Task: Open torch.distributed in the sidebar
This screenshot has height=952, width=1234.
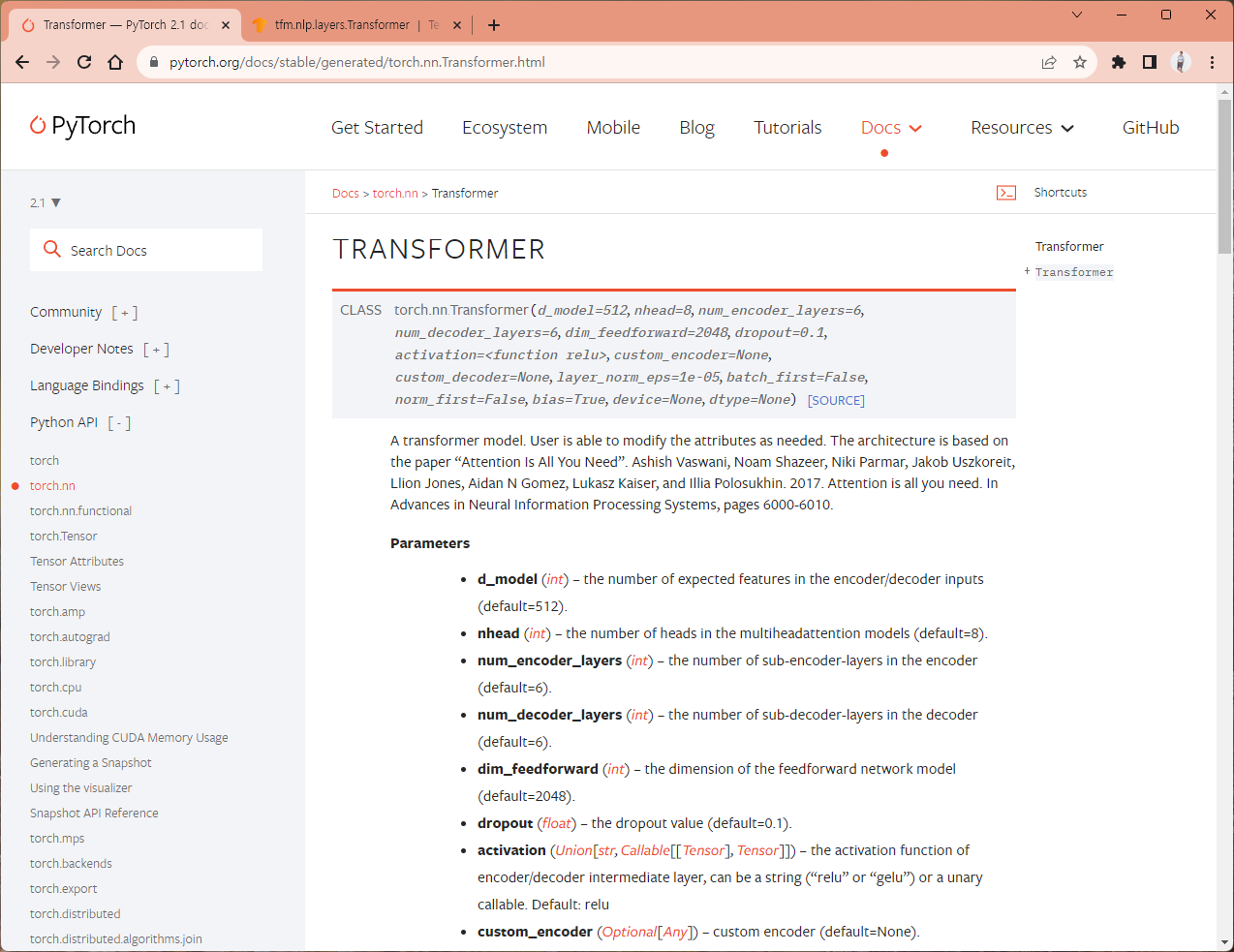Action: (76, 914)
